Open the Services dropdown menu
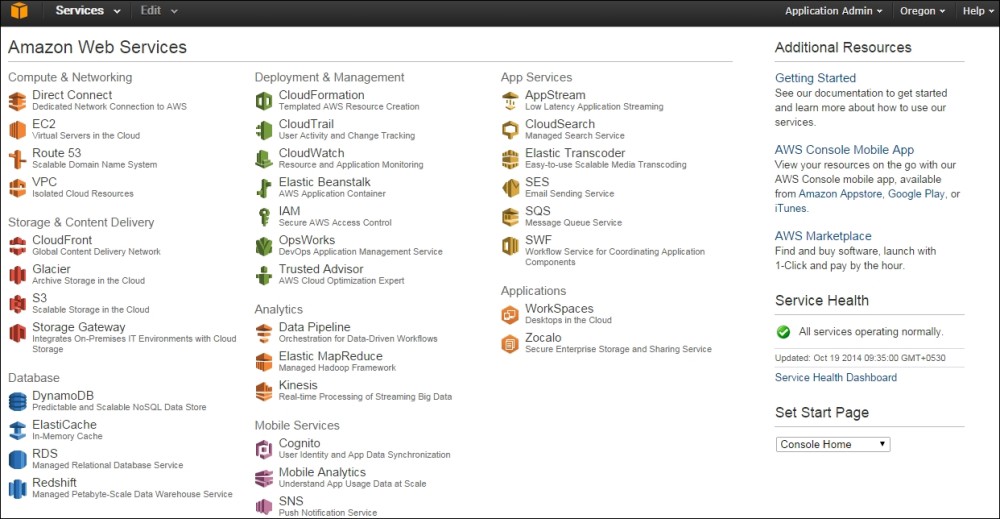 point(87,11)
